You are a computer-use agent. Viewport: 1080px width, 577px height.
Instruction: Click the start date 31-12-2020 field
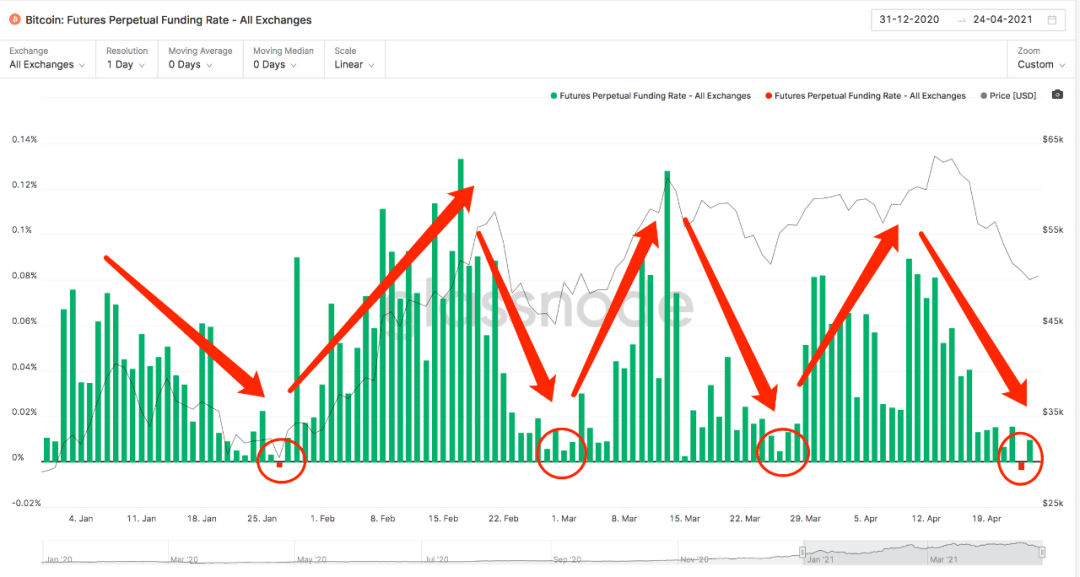pyautogui.click(x=909, y=19)
